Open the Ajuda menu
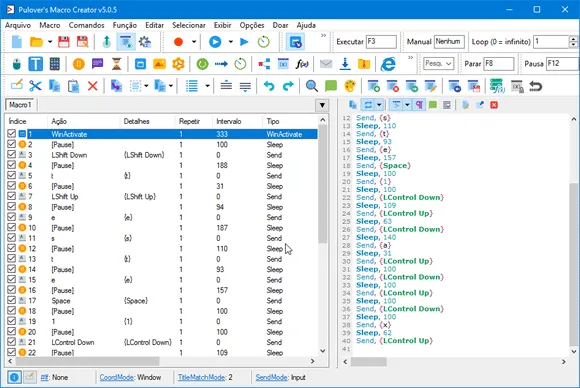Viewport: 580px width, 388px height. click(x=306, y=25)
